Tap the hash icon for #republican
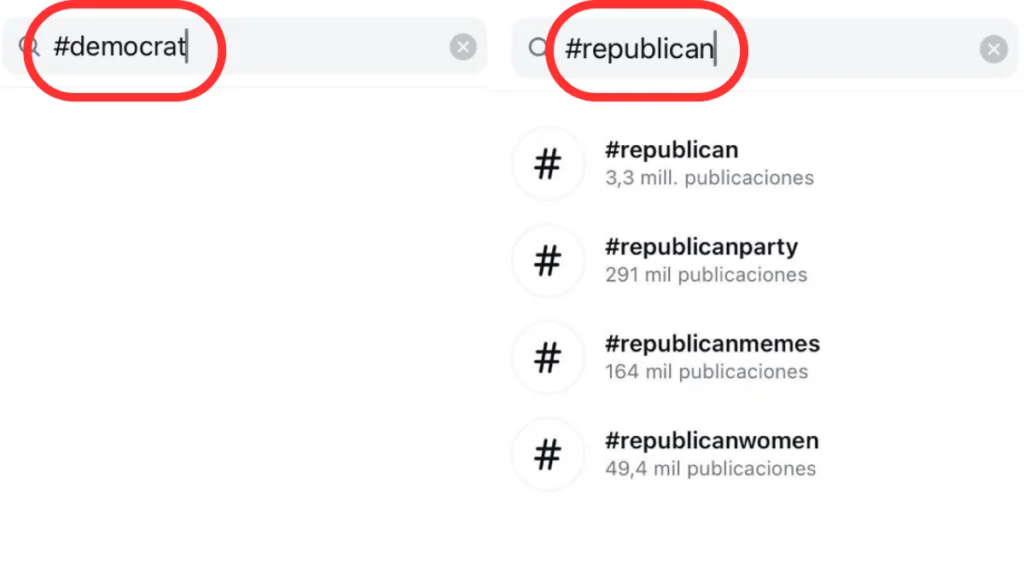 [x=547, y=164]
